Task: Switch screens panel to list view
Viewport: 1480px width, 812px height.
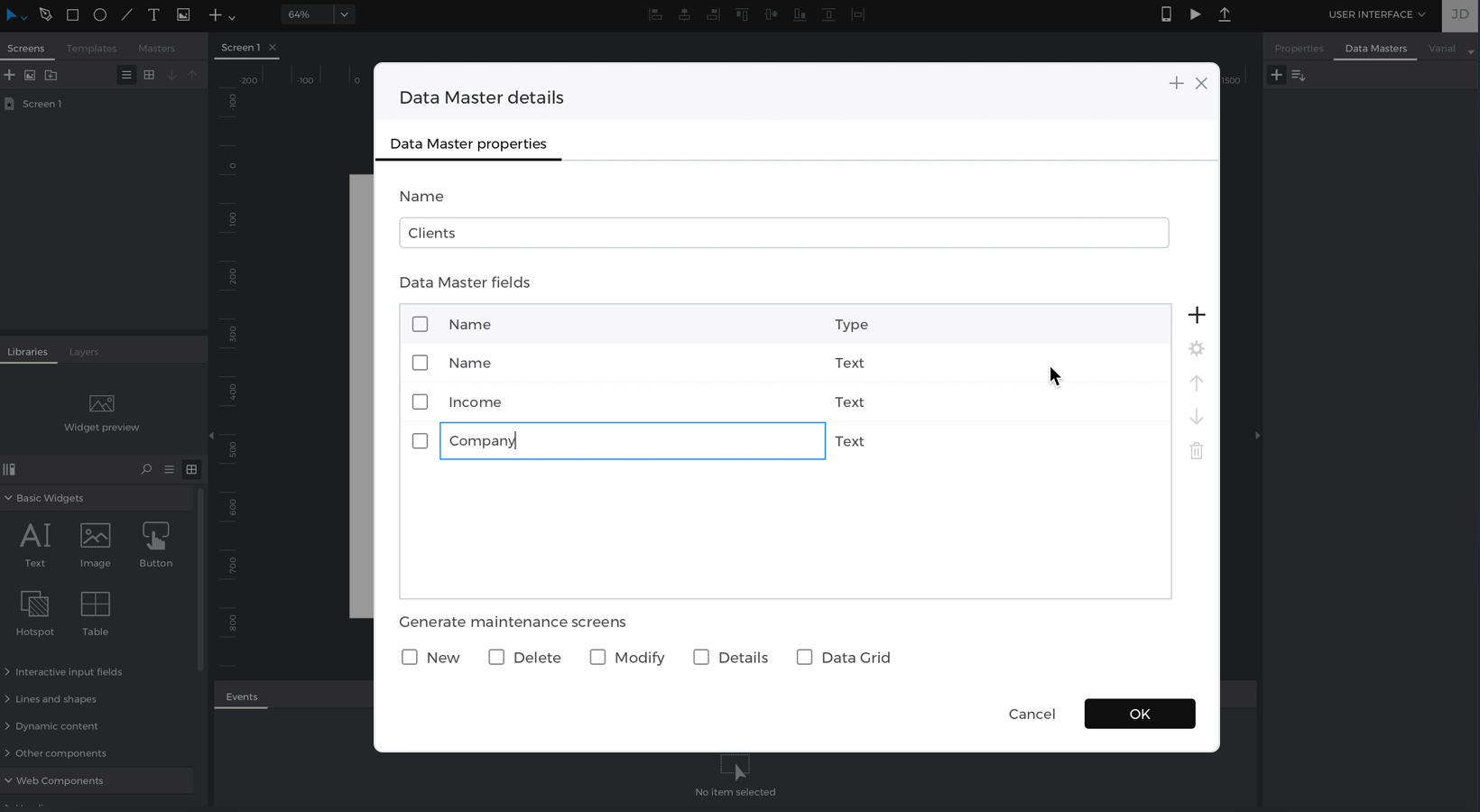Action: coord(126,75)
